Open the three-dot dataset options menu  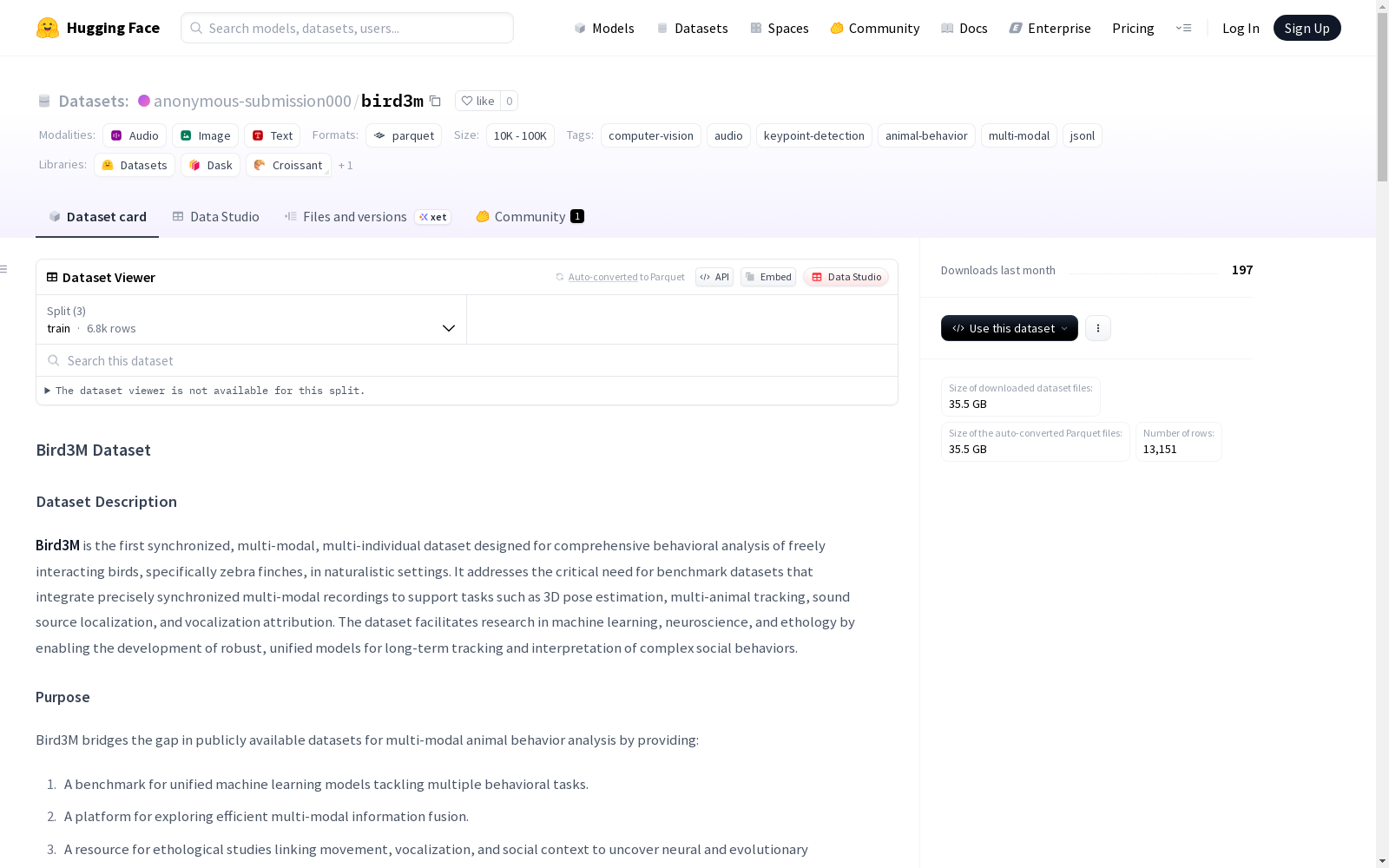[x=1098, y=328]
